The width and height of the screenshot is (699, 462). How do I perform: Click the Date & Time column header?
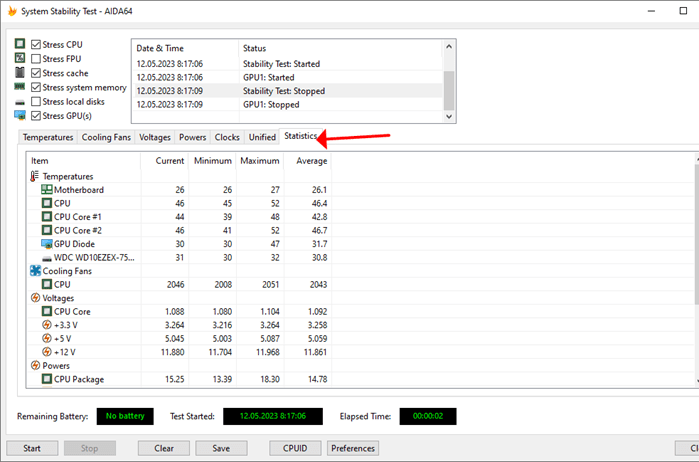(185, 48)
